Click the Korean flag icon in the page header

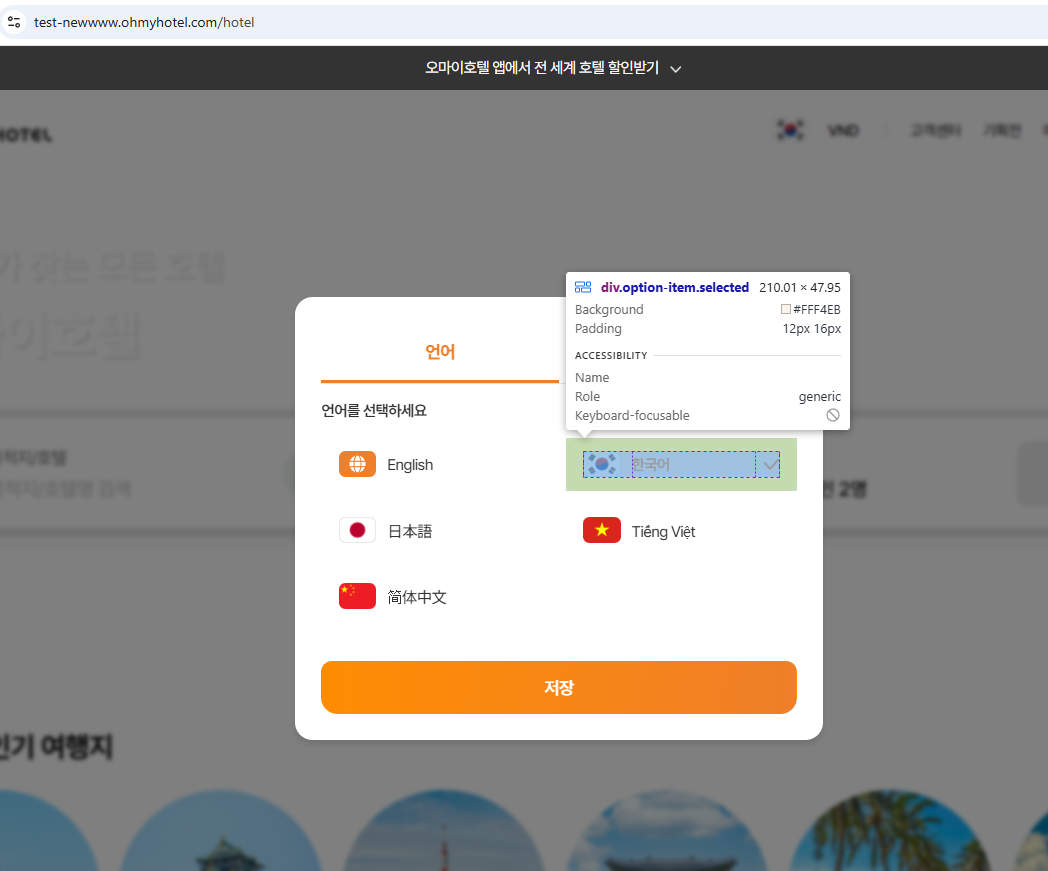(x=790, y=130)
